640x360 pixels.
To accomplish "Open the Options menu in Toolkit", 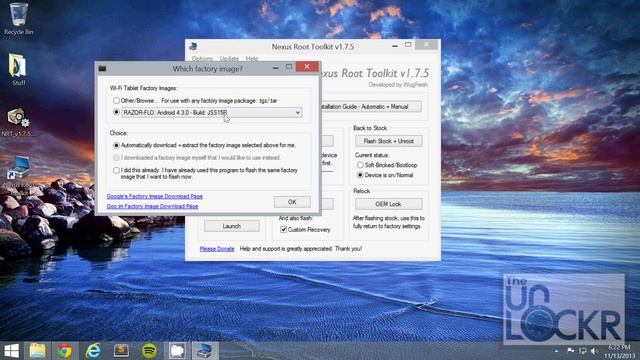I will [202, 58].
